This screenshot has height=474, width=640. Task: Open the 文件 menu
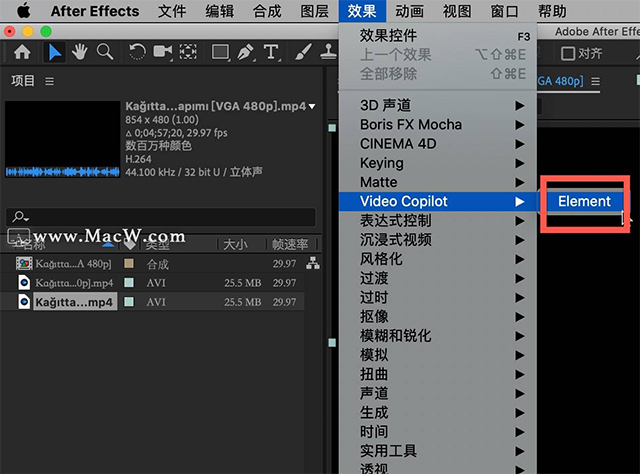pos(172,11)
